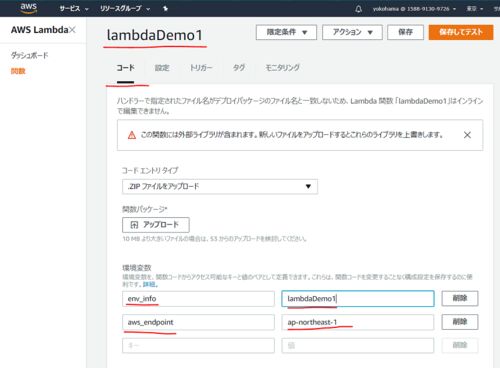
Task: Click the コード エントリ タイプ label
Action: [x=150, y=171]
